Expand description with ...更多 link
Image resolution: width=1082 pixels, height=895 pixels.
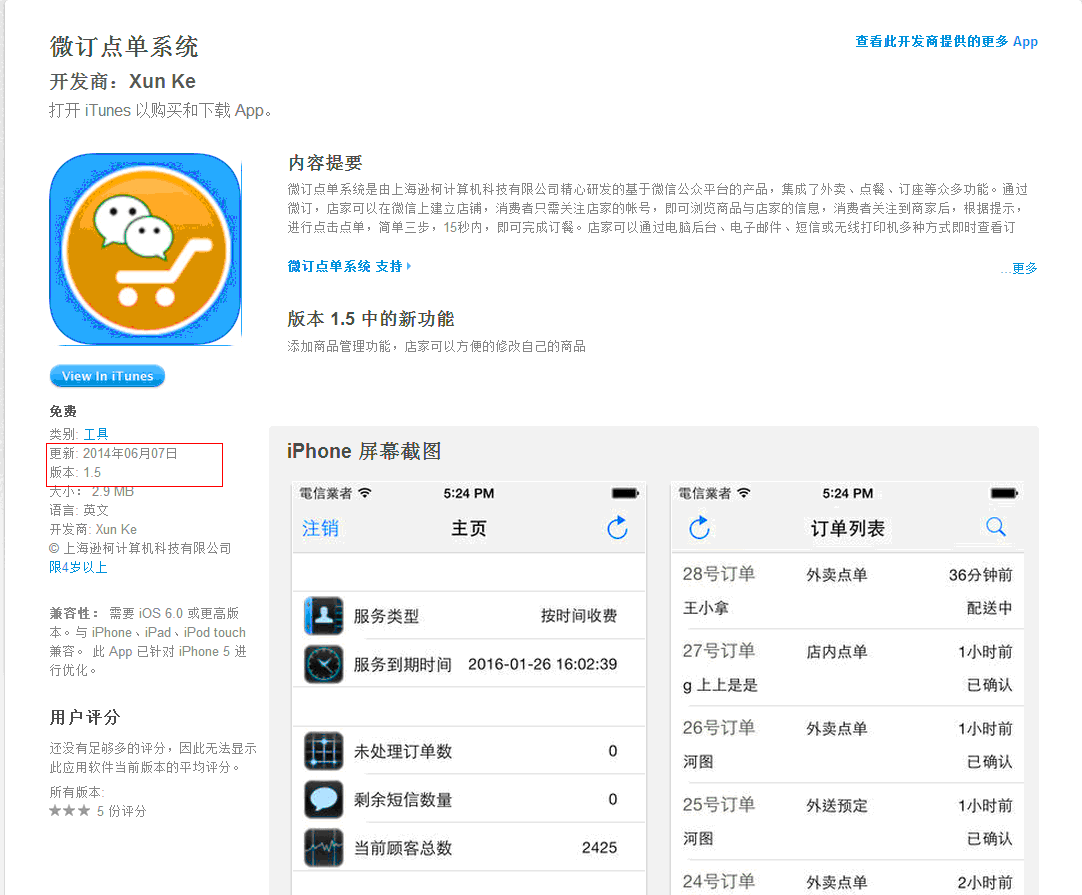(x=1019, y=268)
